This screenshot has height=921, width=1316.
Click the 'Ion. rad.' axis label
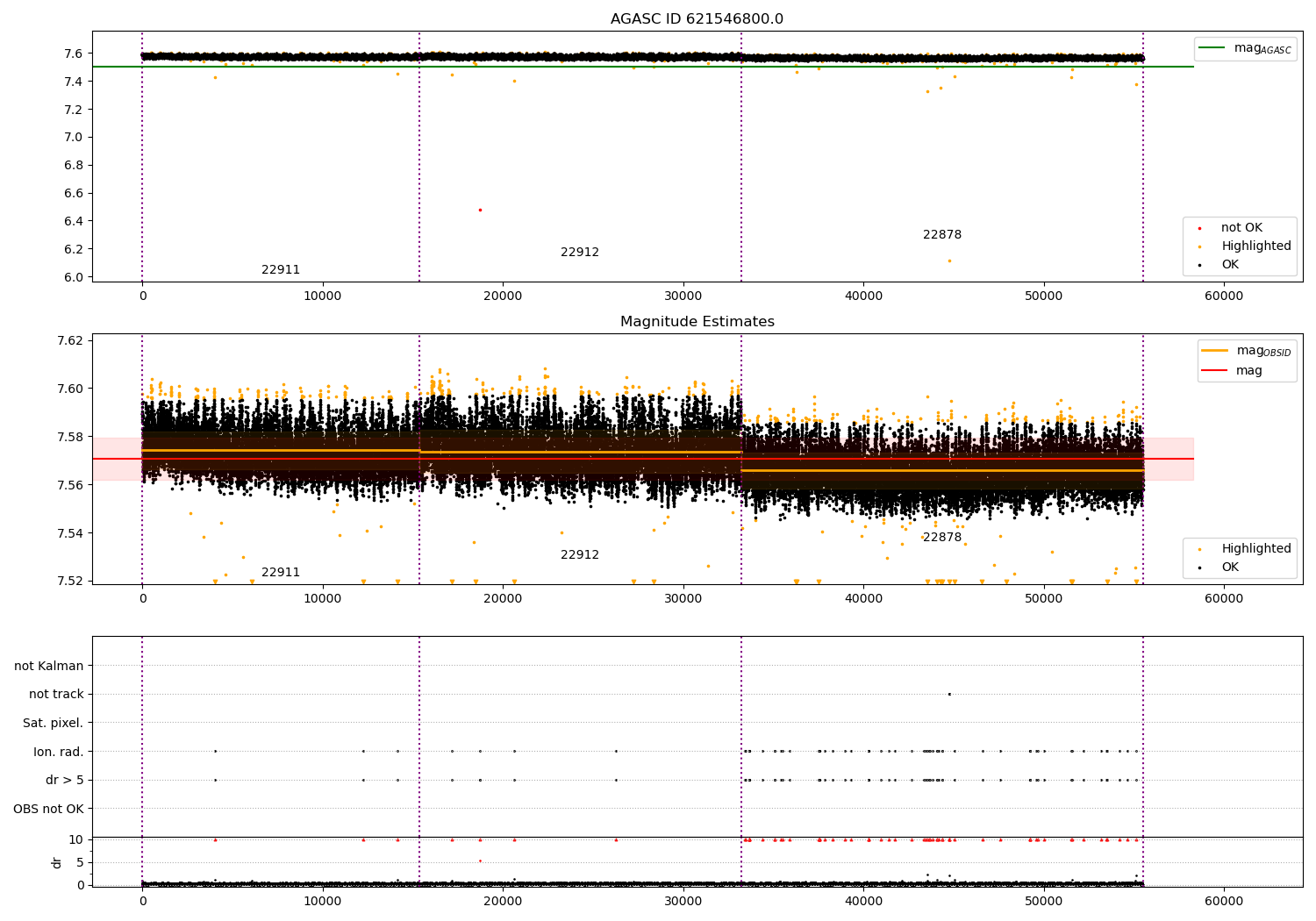(x=59, y=752)
